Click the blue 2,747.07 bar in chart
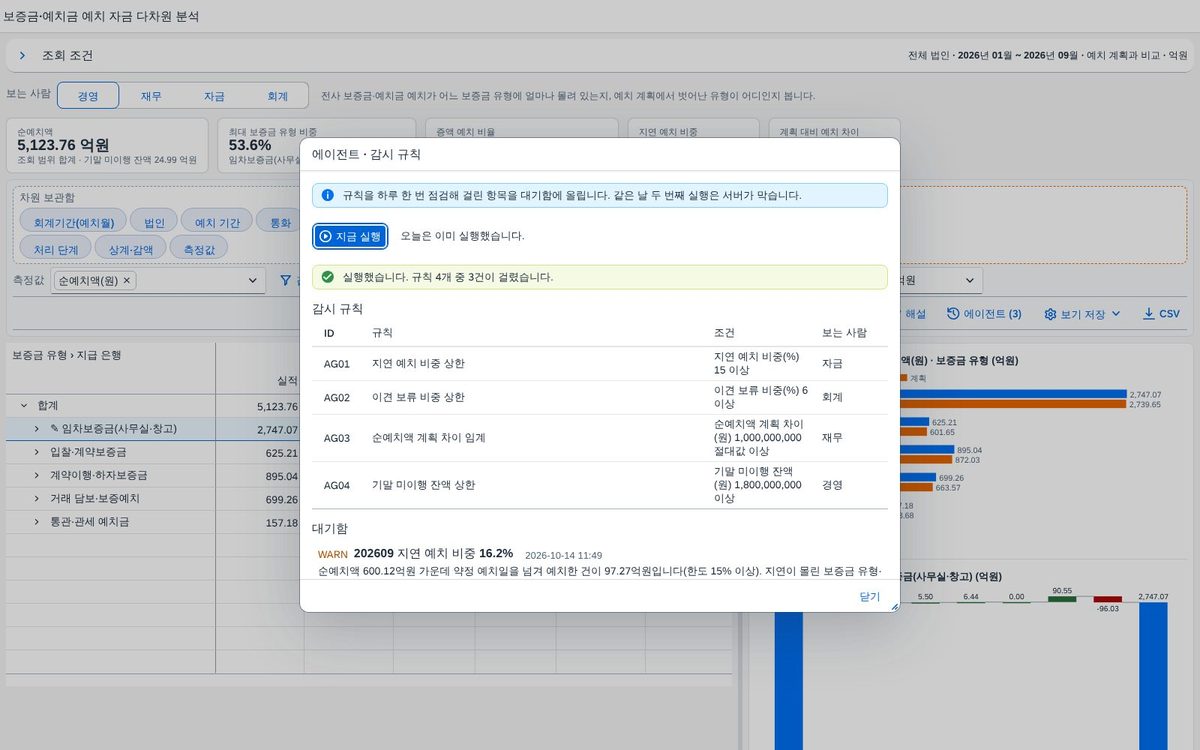 [1013, 395]
